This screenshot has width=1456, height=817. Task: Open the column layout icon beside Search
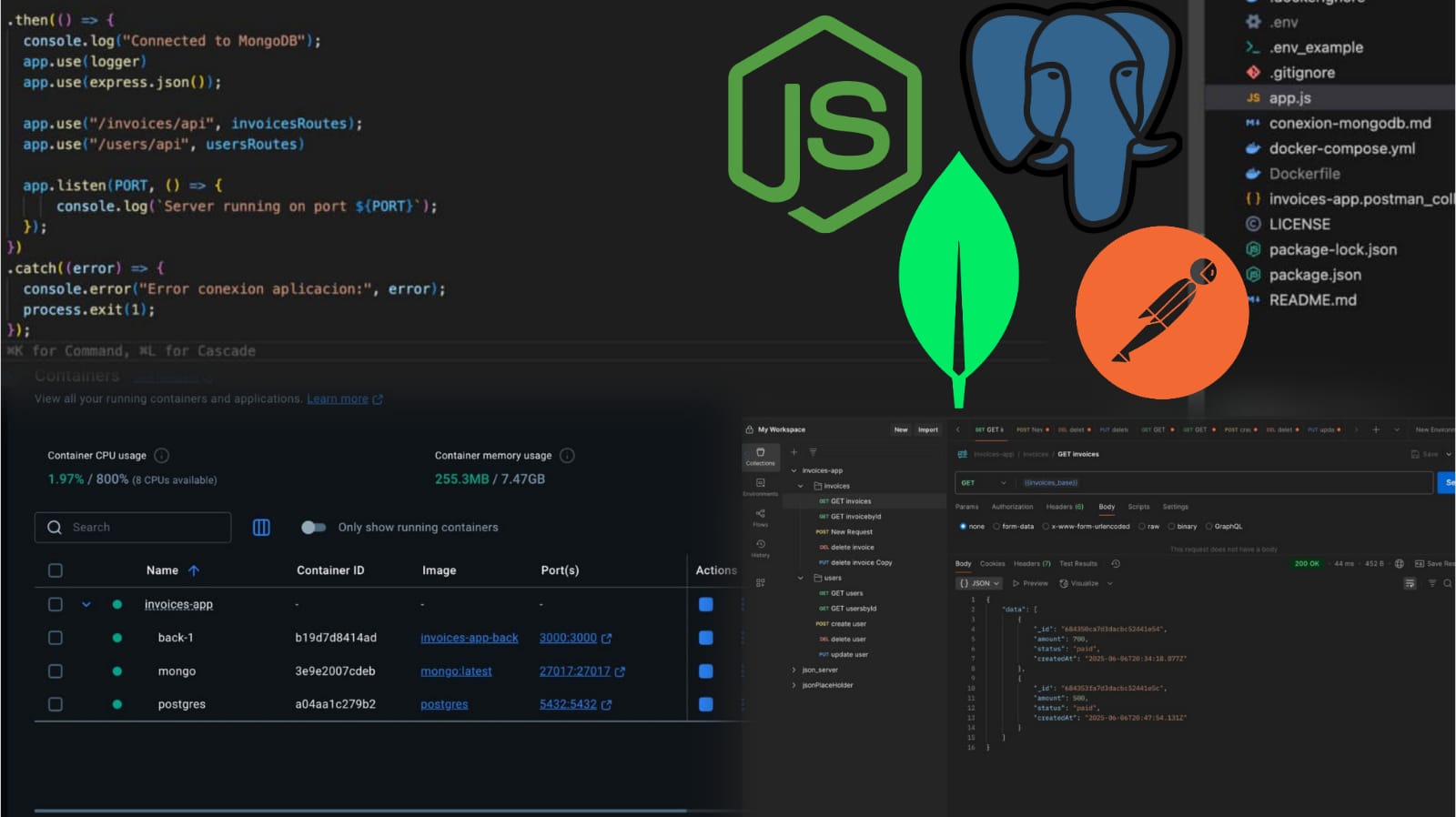261,527
